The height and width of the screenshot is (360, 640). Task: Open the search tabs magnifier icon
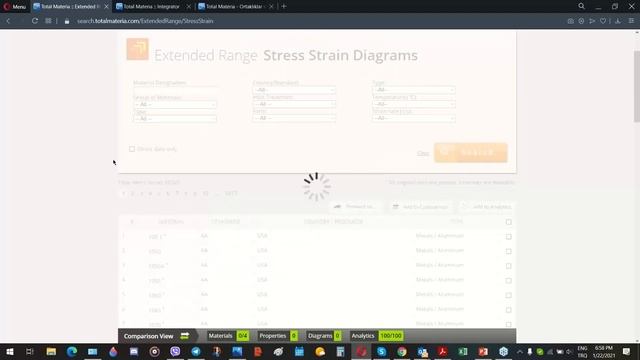[581, 6]
